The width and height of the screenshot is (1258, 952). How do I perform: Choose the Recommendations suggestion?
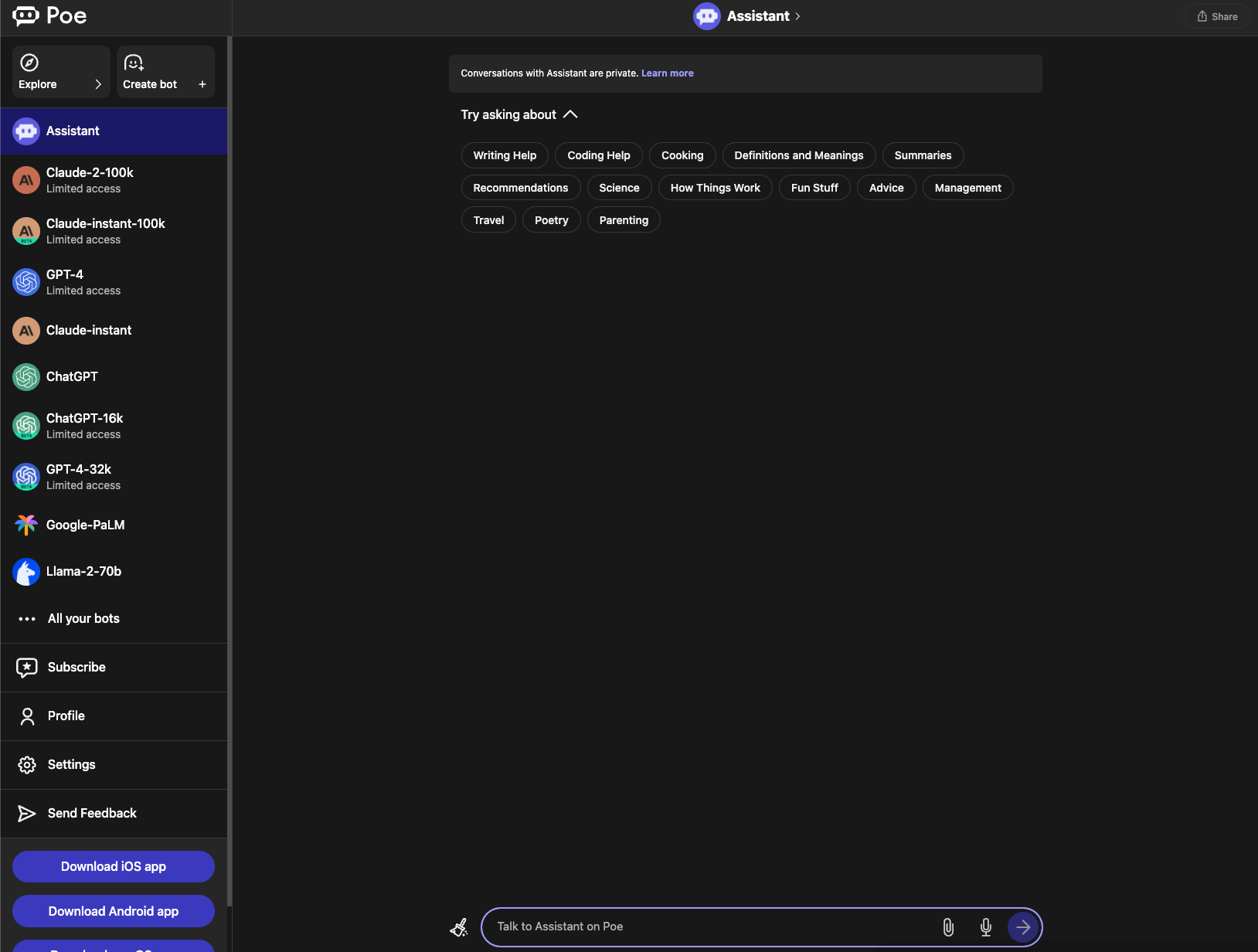[x=521, y=188]
